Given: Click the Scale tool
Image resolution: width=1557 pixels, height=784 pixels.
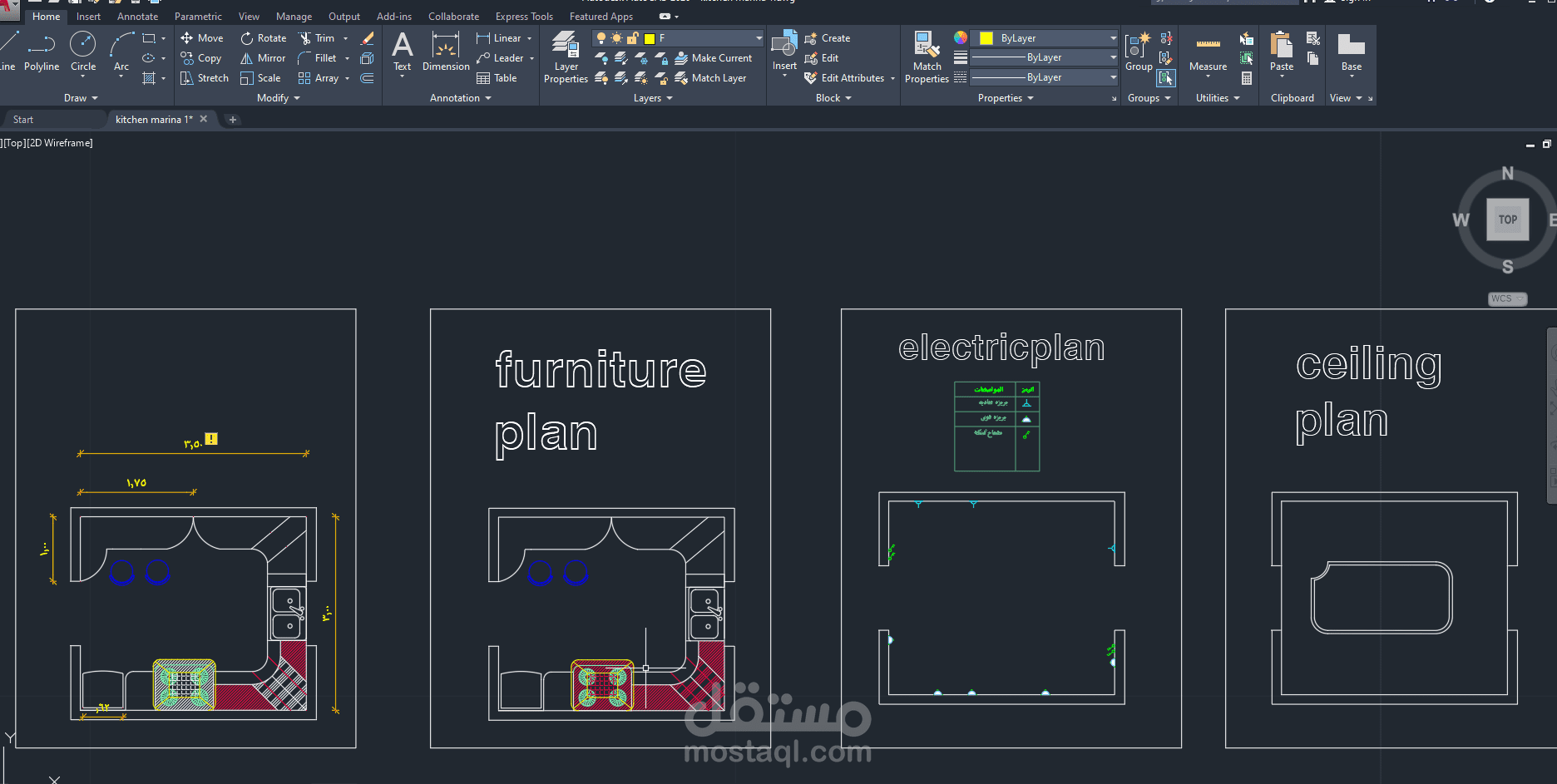Looking at the screenshot, I should click(260, 78).
